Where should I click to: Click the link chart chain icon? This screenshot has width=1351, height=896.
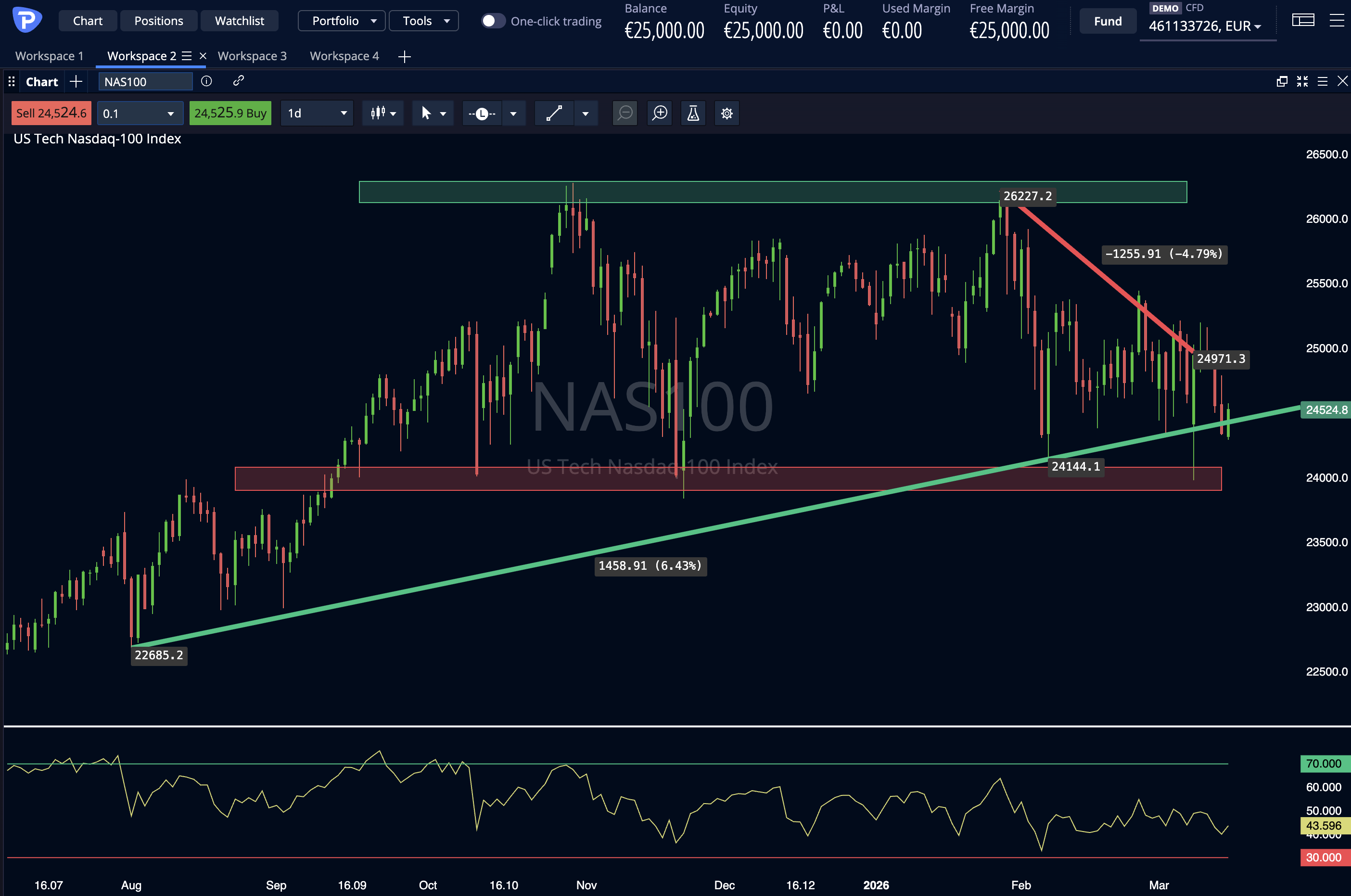pos(239,81)
